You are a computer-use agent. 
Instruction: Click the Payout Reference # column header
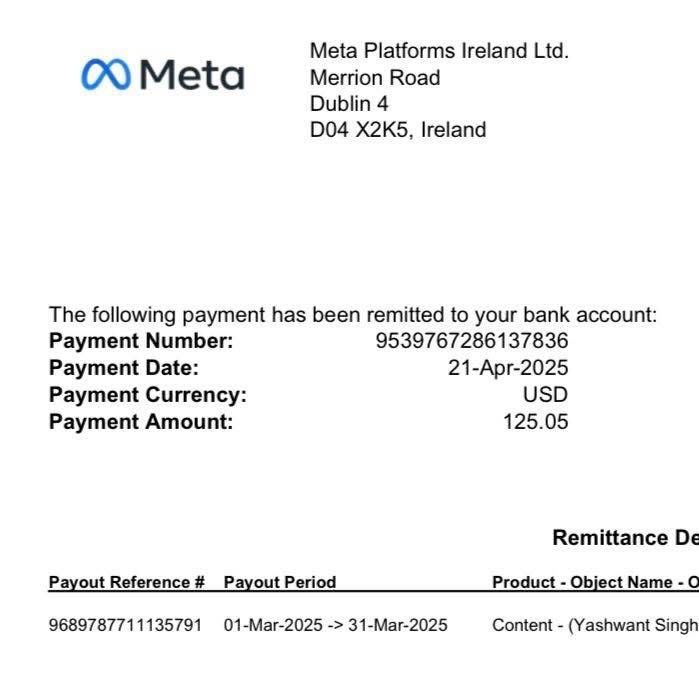pos(127,582)
